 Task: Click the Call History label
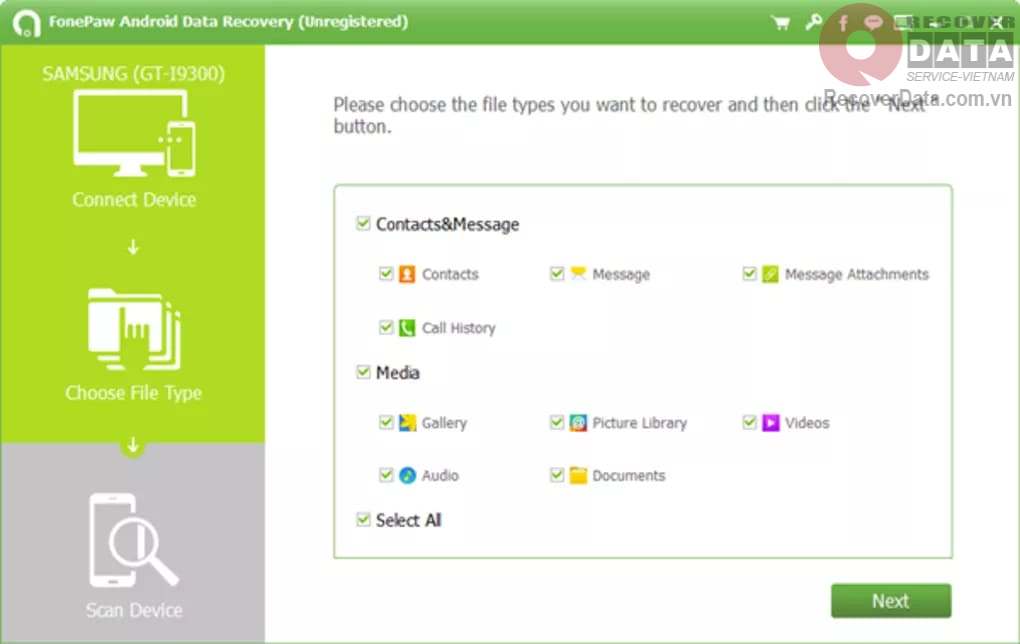pyautogui.click(x=459, y=328)
